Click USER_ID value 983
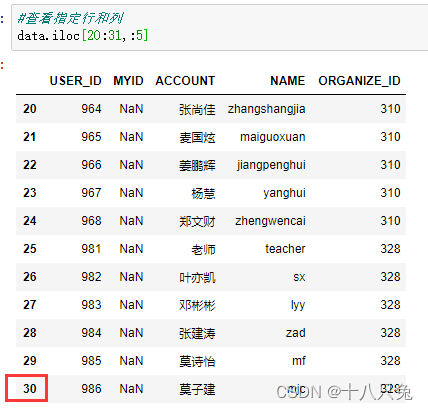428x410 pixels. pyautogui.click(x=91, y=305)
